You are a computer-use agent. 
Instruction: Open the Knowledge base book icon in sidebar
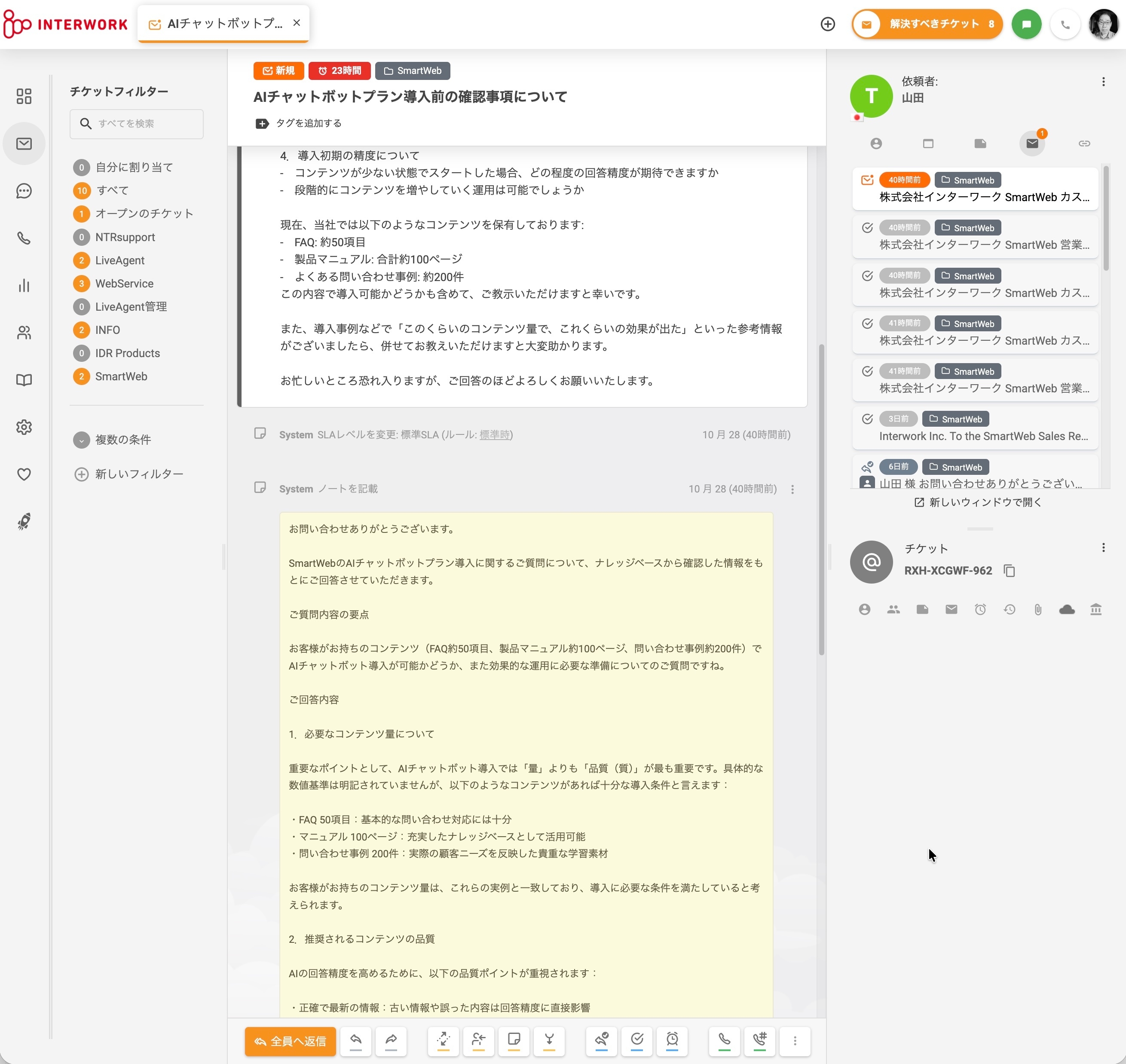[24, 380]
